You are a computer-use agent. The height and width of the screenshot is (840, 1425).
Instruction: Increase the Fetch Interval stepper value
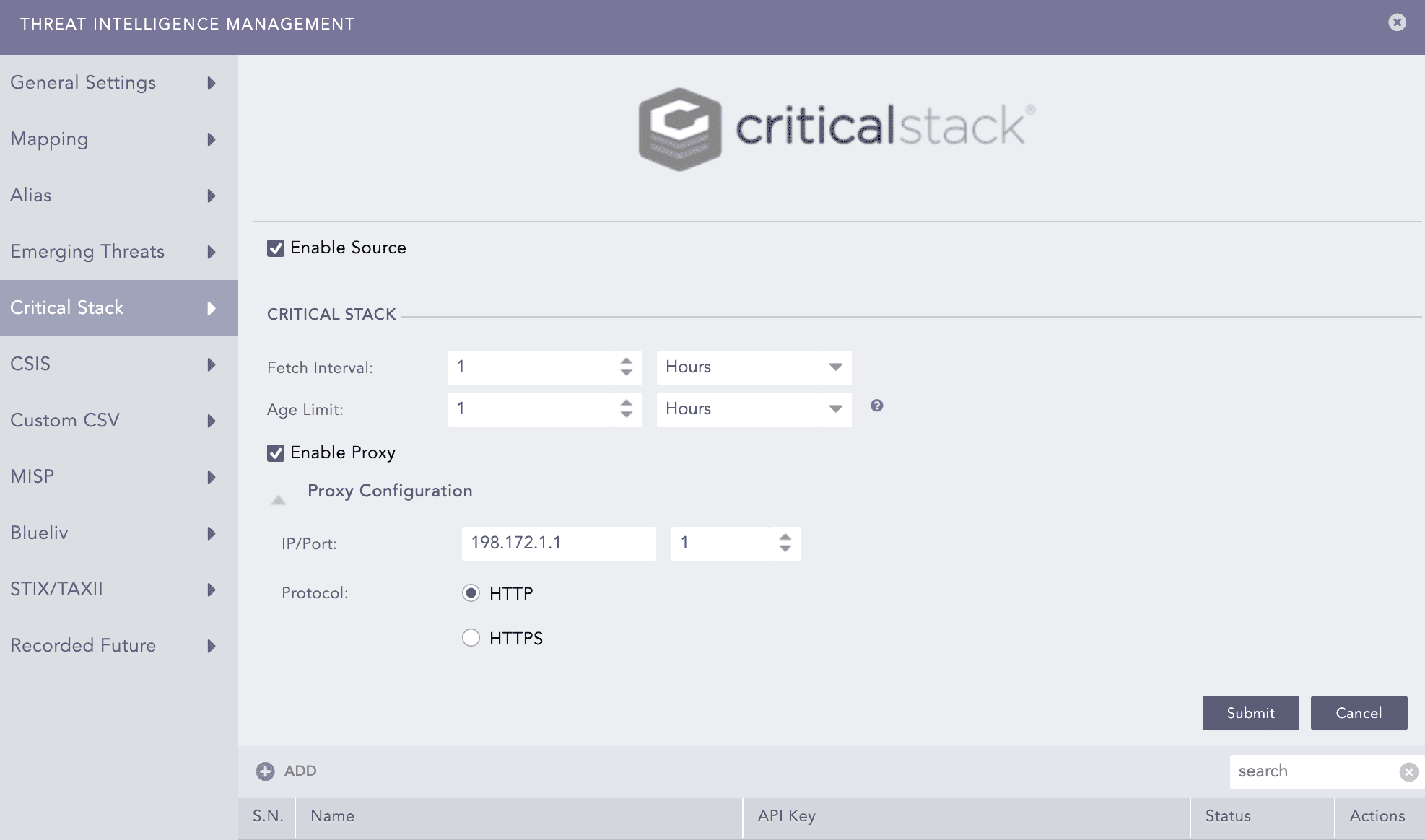[x=626, y=361]
